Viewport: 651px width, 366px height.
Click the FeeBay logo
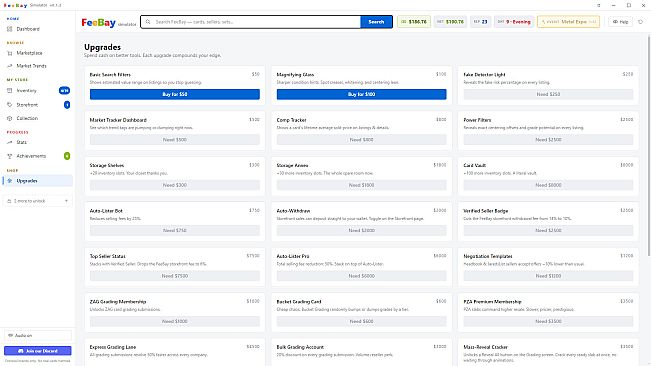[99, 22]
